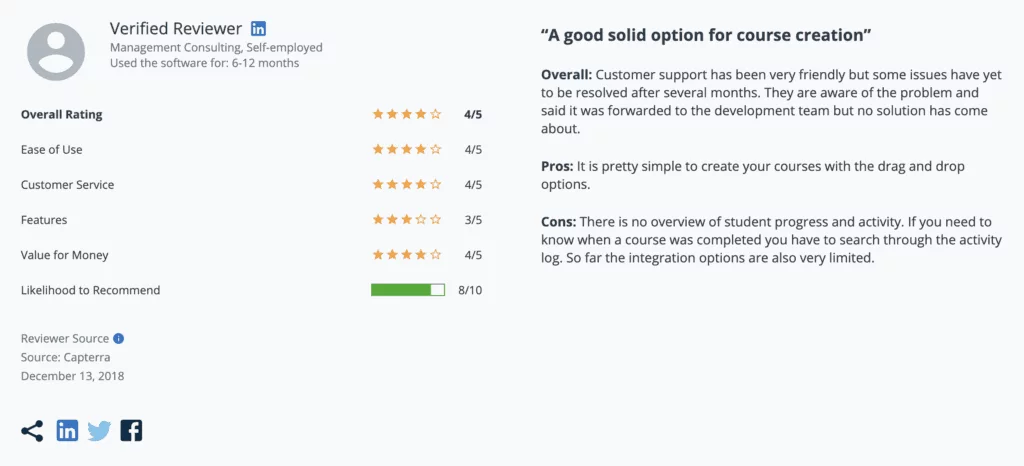Viewport: 1024px width, 466px height.
Task: Click the 8/10 recommendation score
Action: point(470,290)
